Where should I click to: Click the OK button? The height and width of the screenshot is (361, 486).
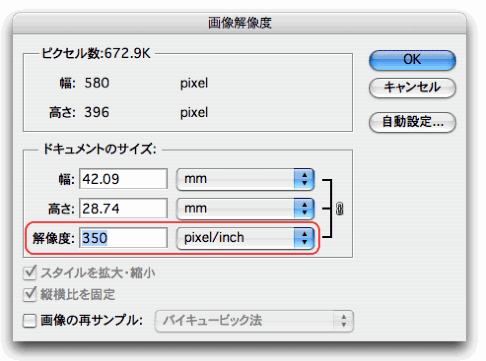(x=412, y=60)
